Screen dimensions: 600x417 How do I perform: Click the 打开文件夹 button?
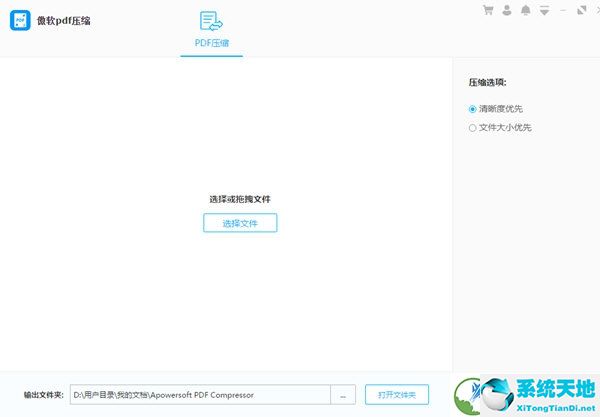397,395
